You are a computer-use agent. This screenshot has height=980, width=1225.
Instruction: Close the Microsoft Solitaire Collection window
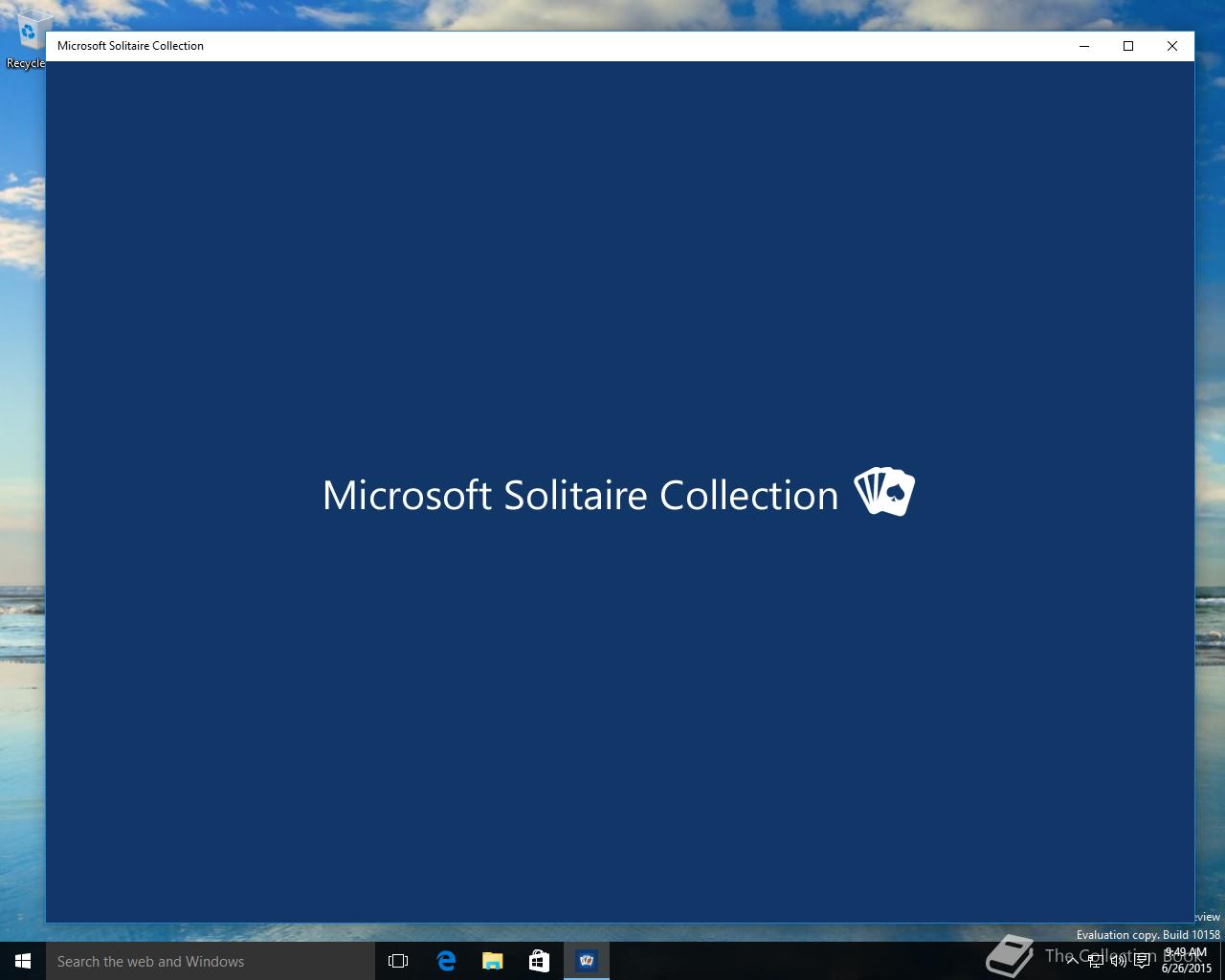pyautogui.click(x=1172, y=46)
